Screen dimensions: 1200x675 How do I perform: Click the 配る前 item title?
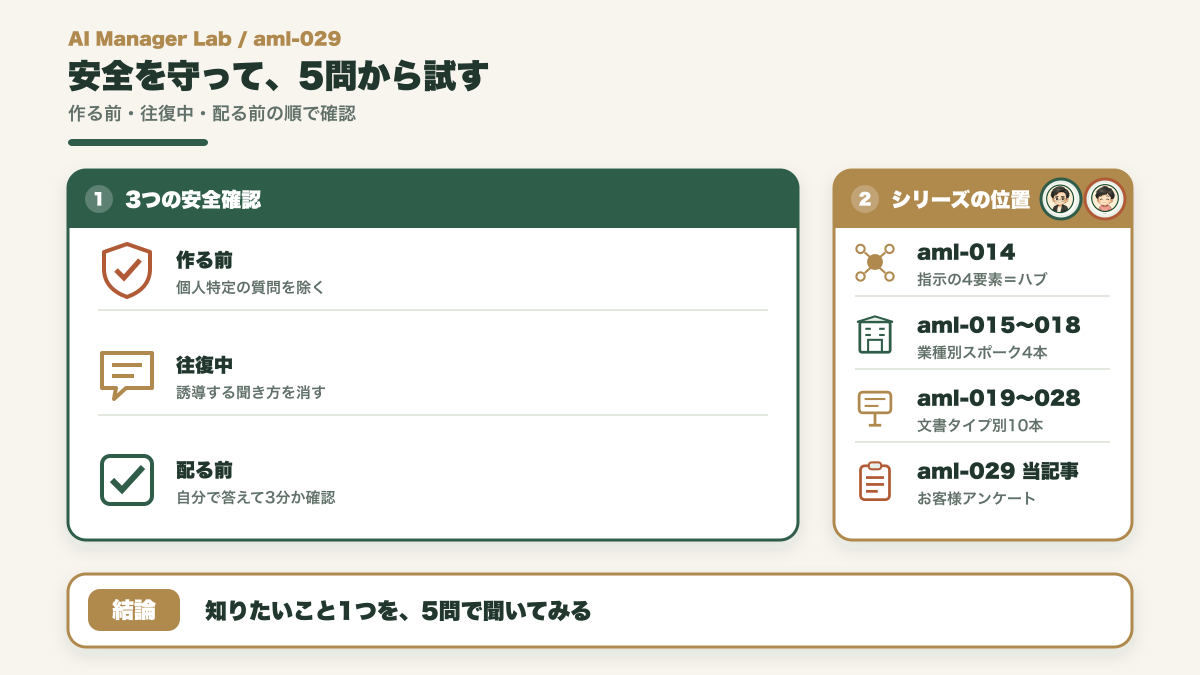click(x=204, y=470)
